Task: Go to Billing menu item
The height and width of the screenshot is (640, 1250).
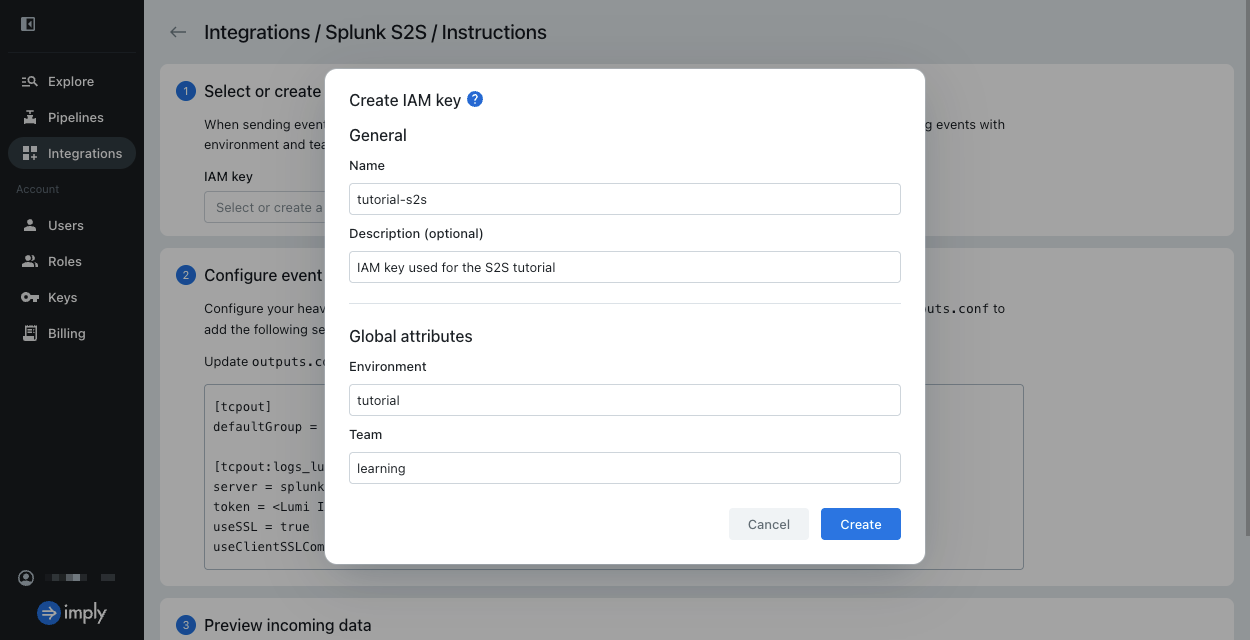Action: pyautogui.click(x=72, y=333)
